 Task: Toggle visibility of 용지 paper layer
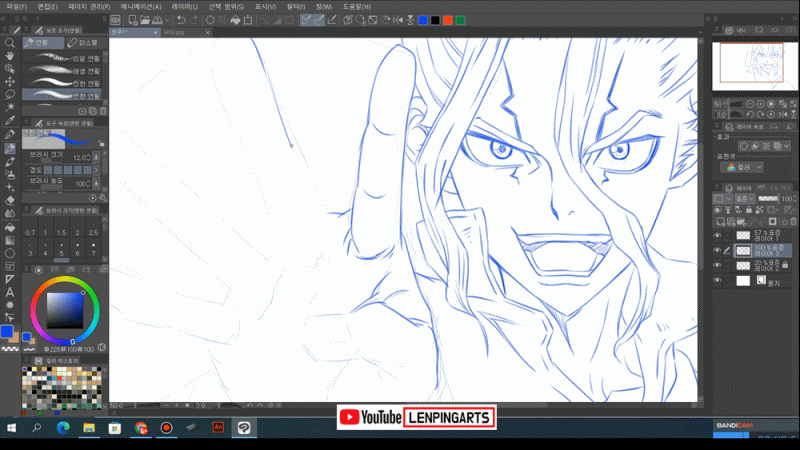tap(717, 281)
